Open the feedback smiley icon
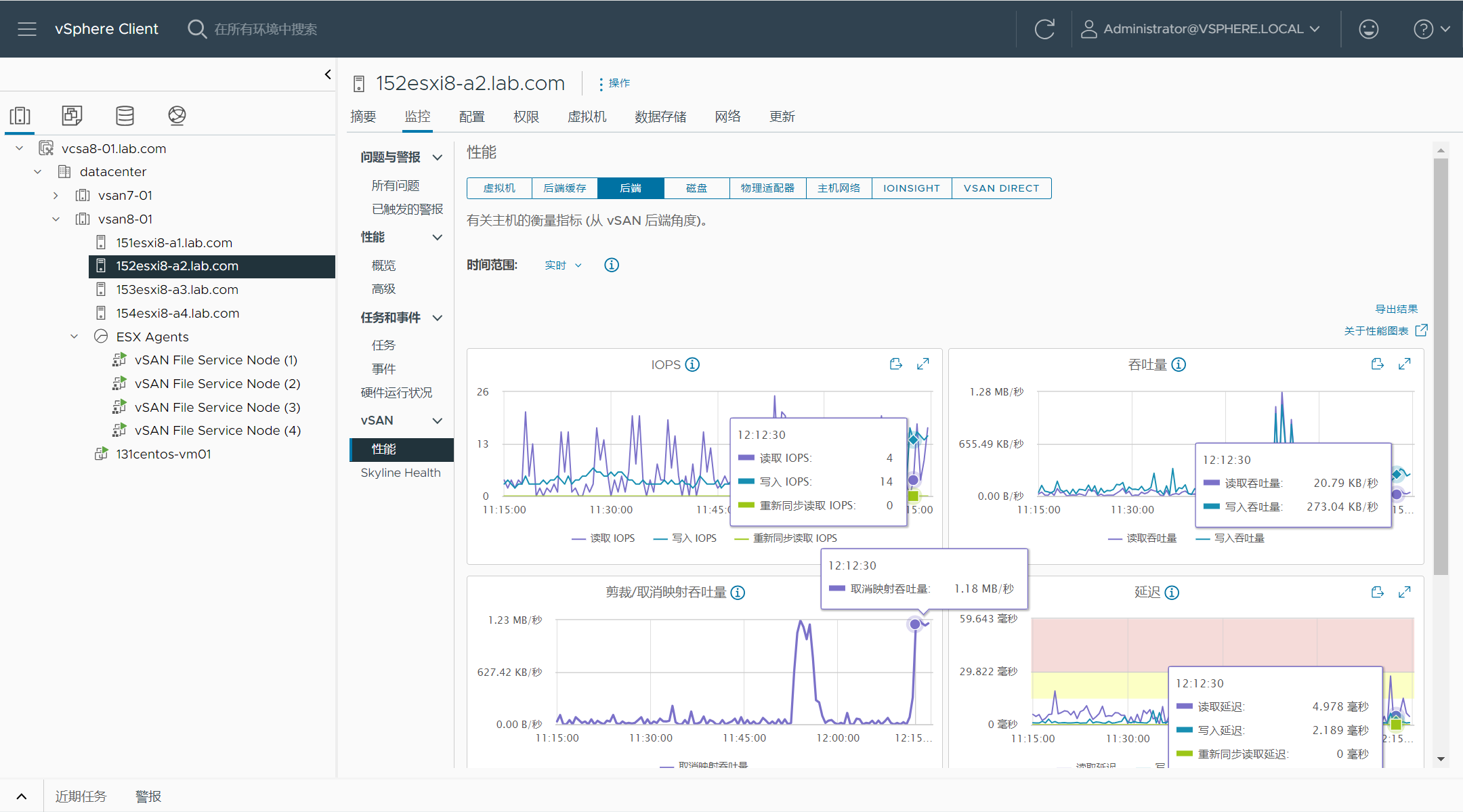The height and width of the screenshot is (812, 1463). (x=1369, y=29)
